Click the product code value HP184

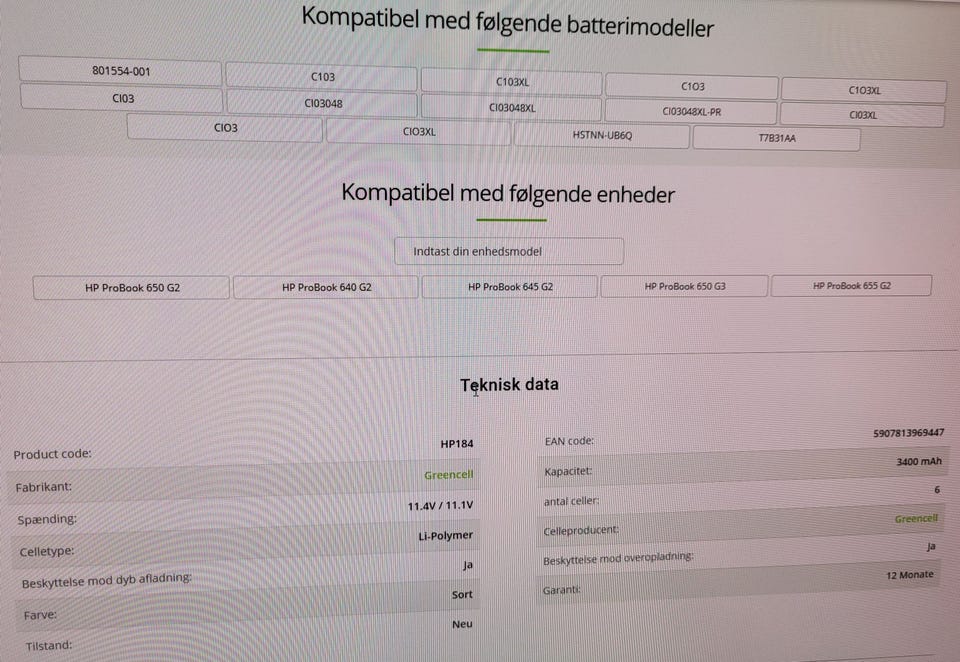457,444
